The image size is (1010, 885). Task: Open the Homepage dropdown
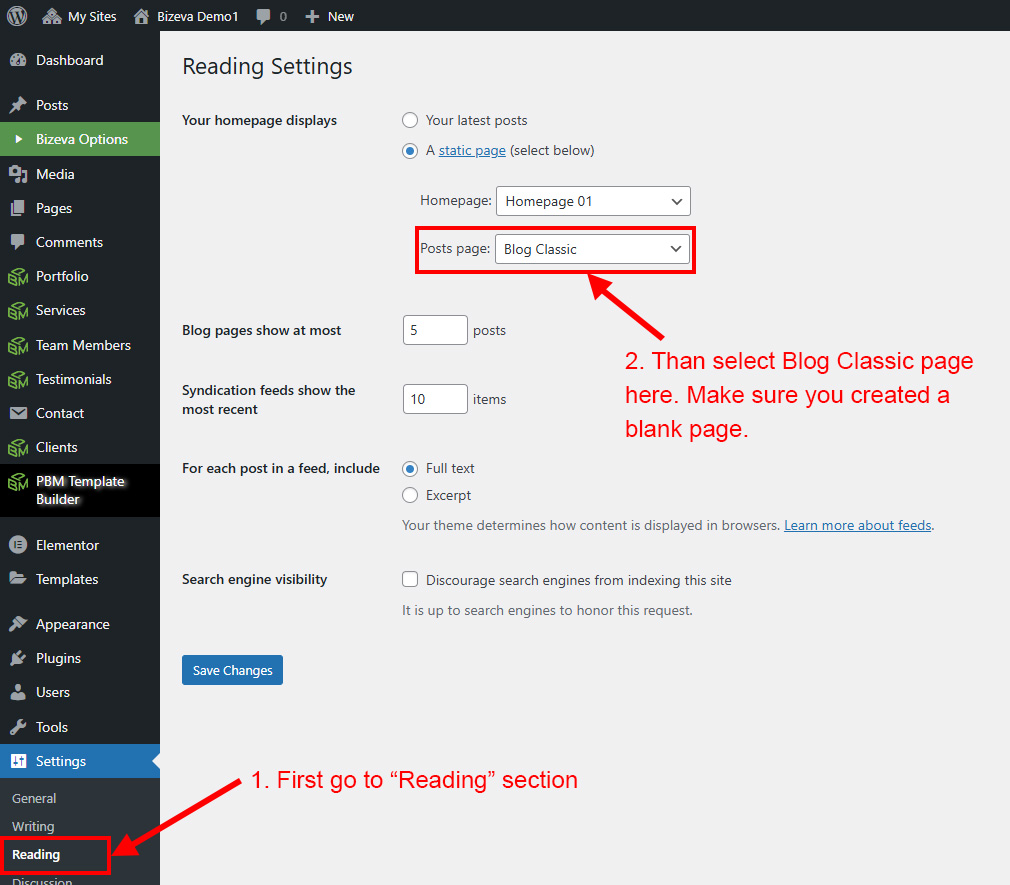tap(593, 201)
